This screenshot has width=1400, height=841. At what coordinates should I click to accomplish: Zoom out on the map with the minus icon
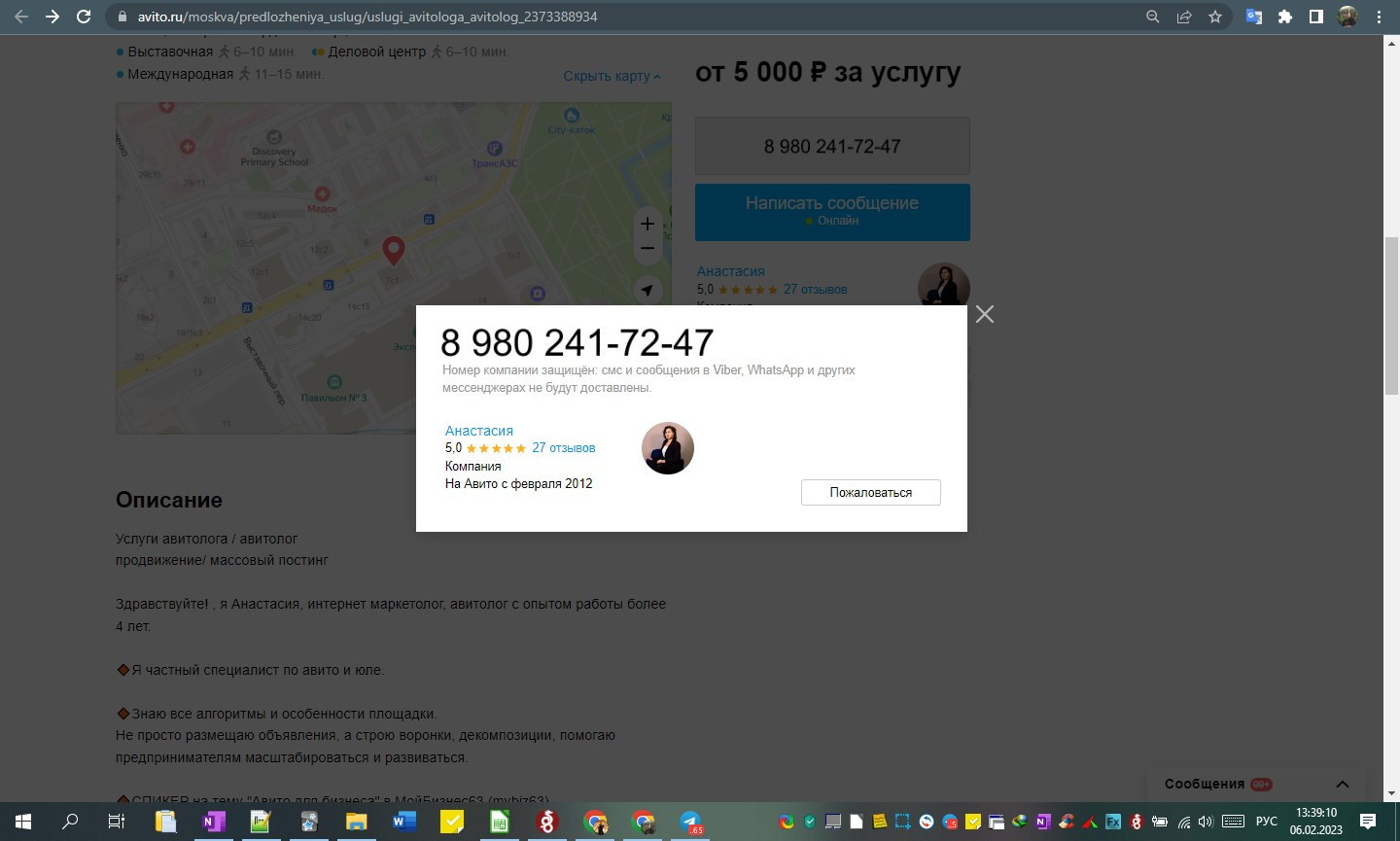point(647,249)
